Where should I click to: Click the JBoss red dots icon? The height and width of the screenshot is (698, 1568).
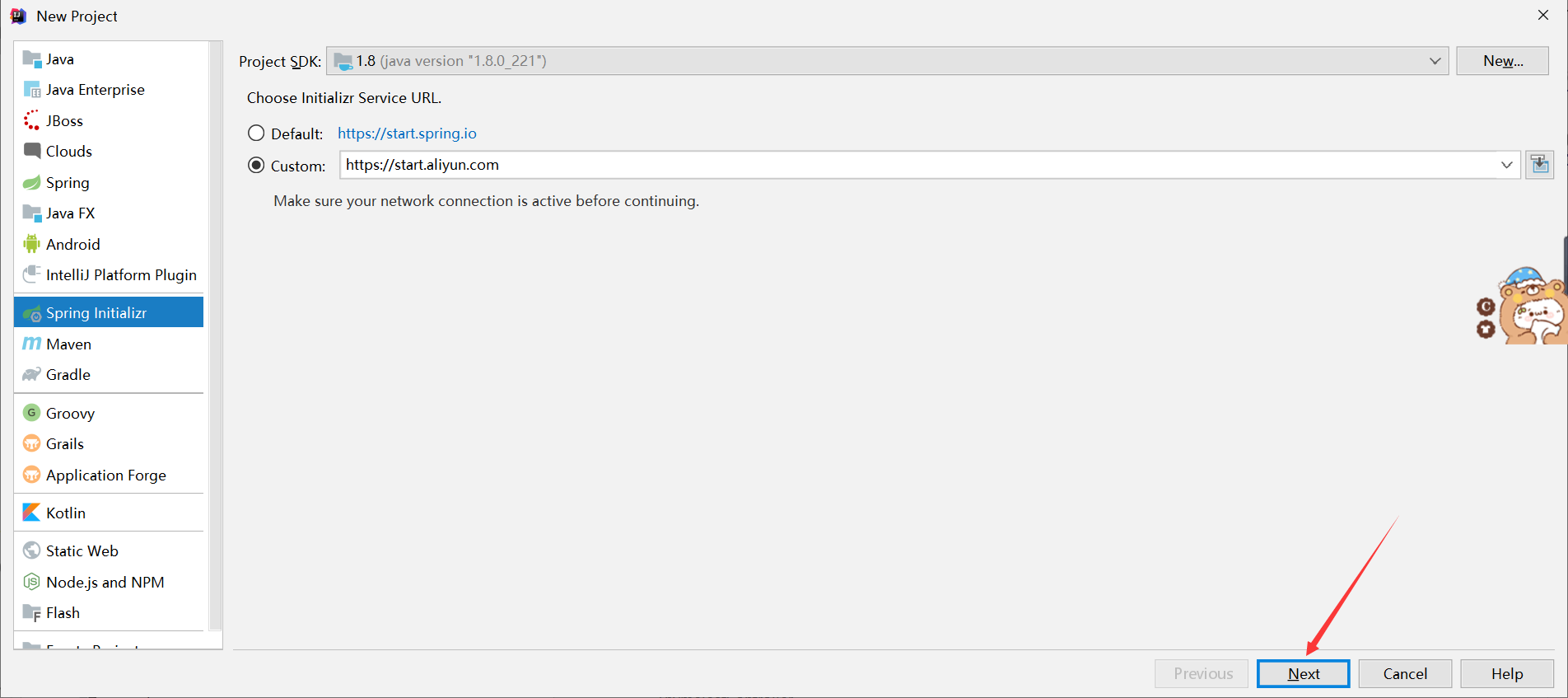(x=32, y=120)
